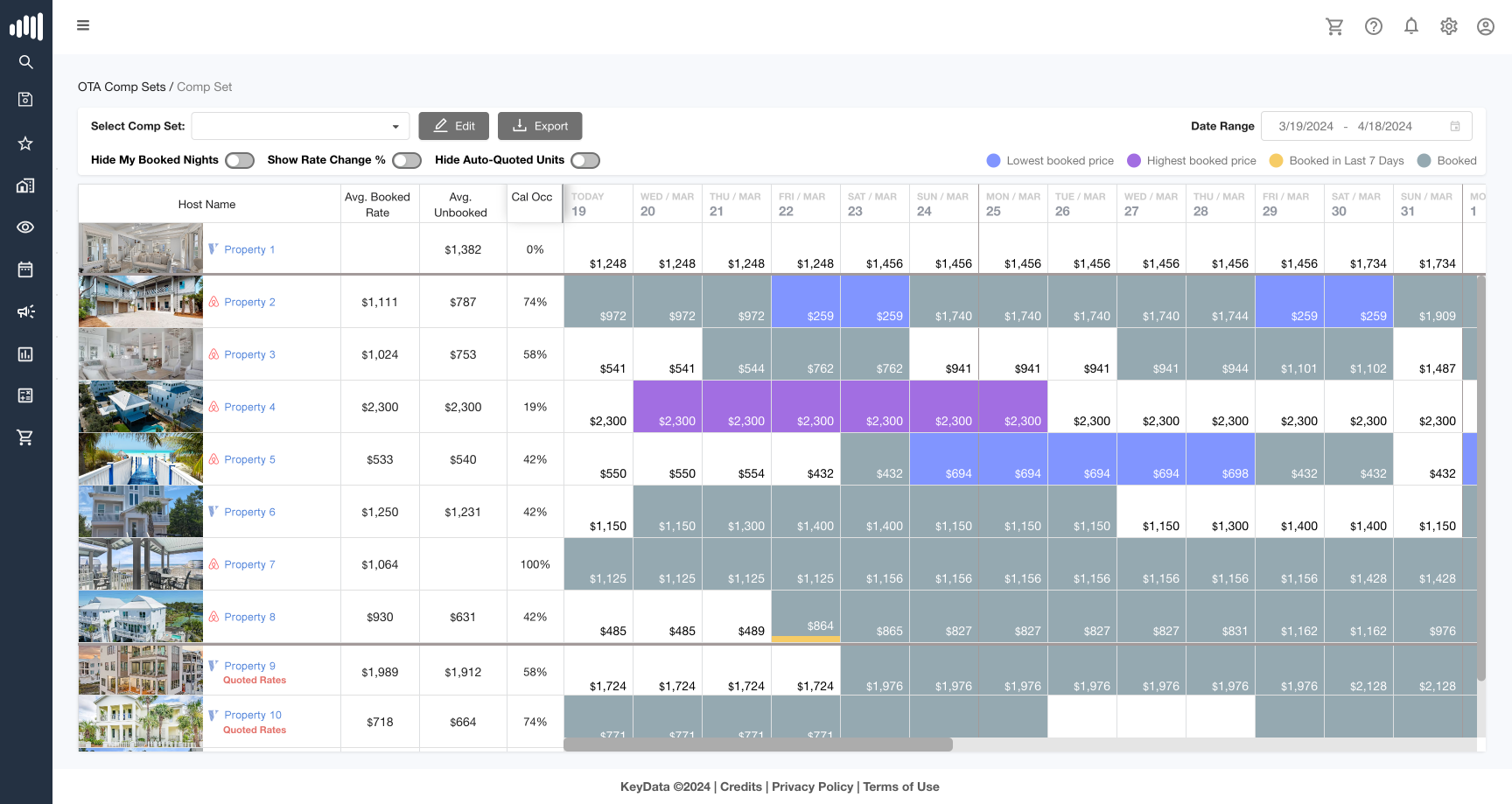Open the bar chart analytics icon

(x=25, y=353)
